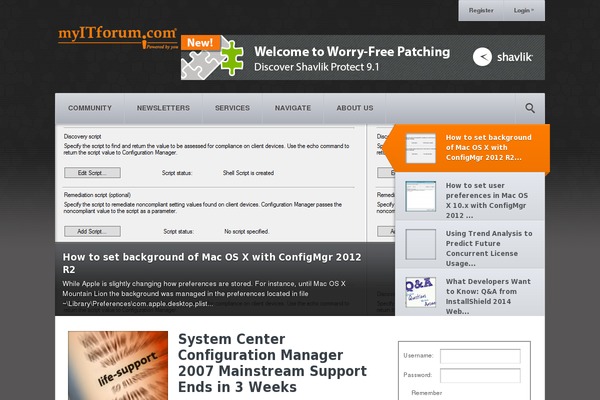This screenshot has height=400, width=600.
Task: Expand the Services menu
Action: [x=232, y=108]
